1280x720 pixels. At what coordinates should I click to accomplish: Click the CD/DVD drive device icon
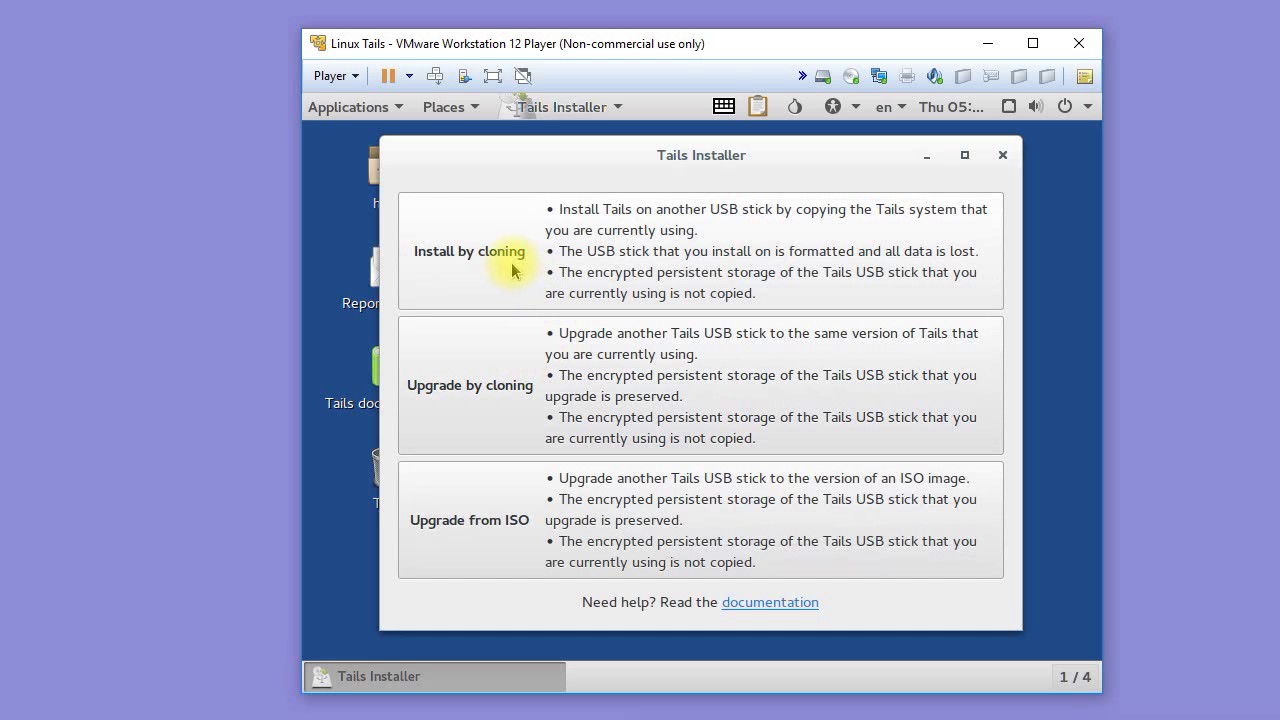[x=851, y=76]
